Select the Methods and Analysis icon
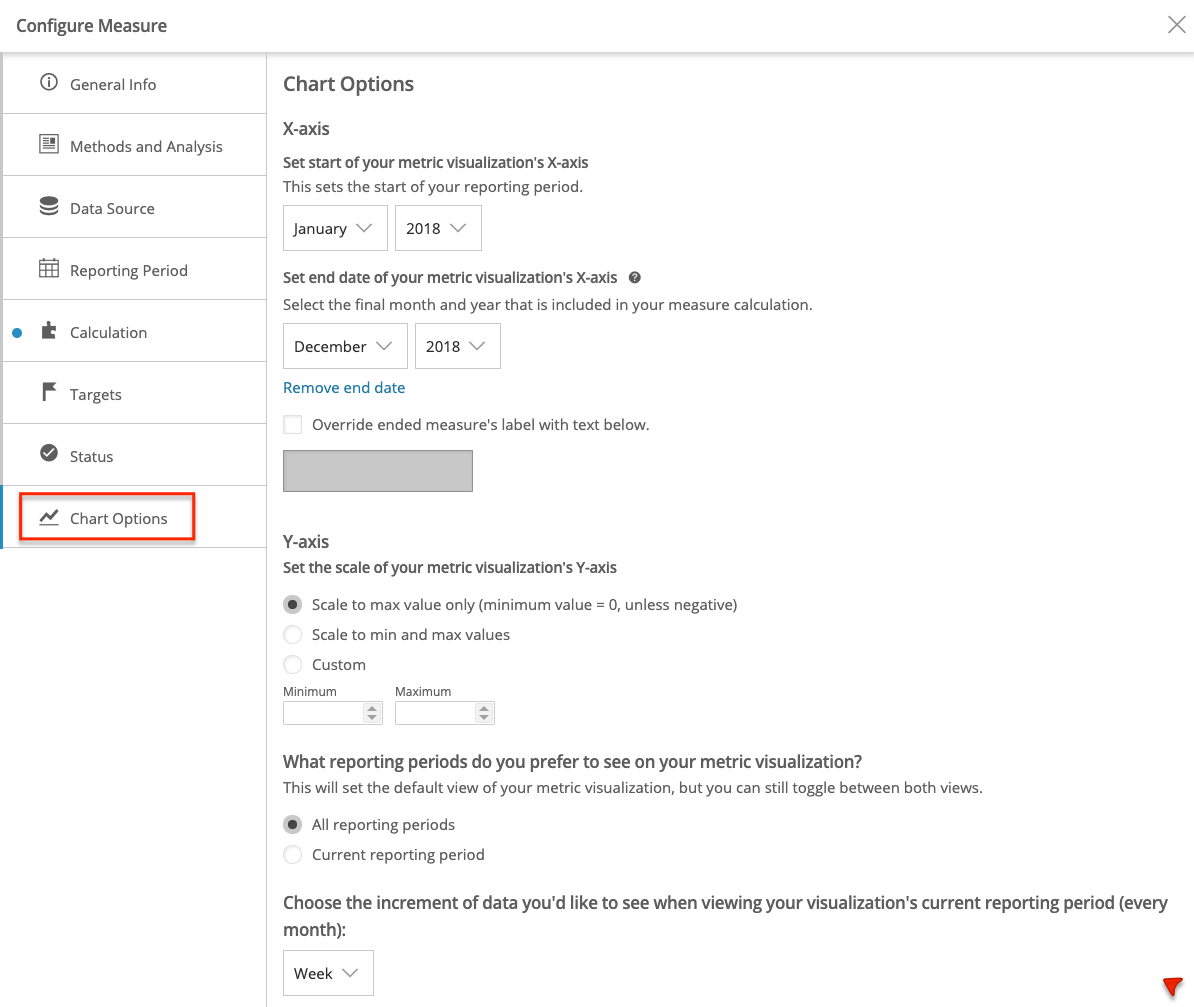 tap(49, 145)
